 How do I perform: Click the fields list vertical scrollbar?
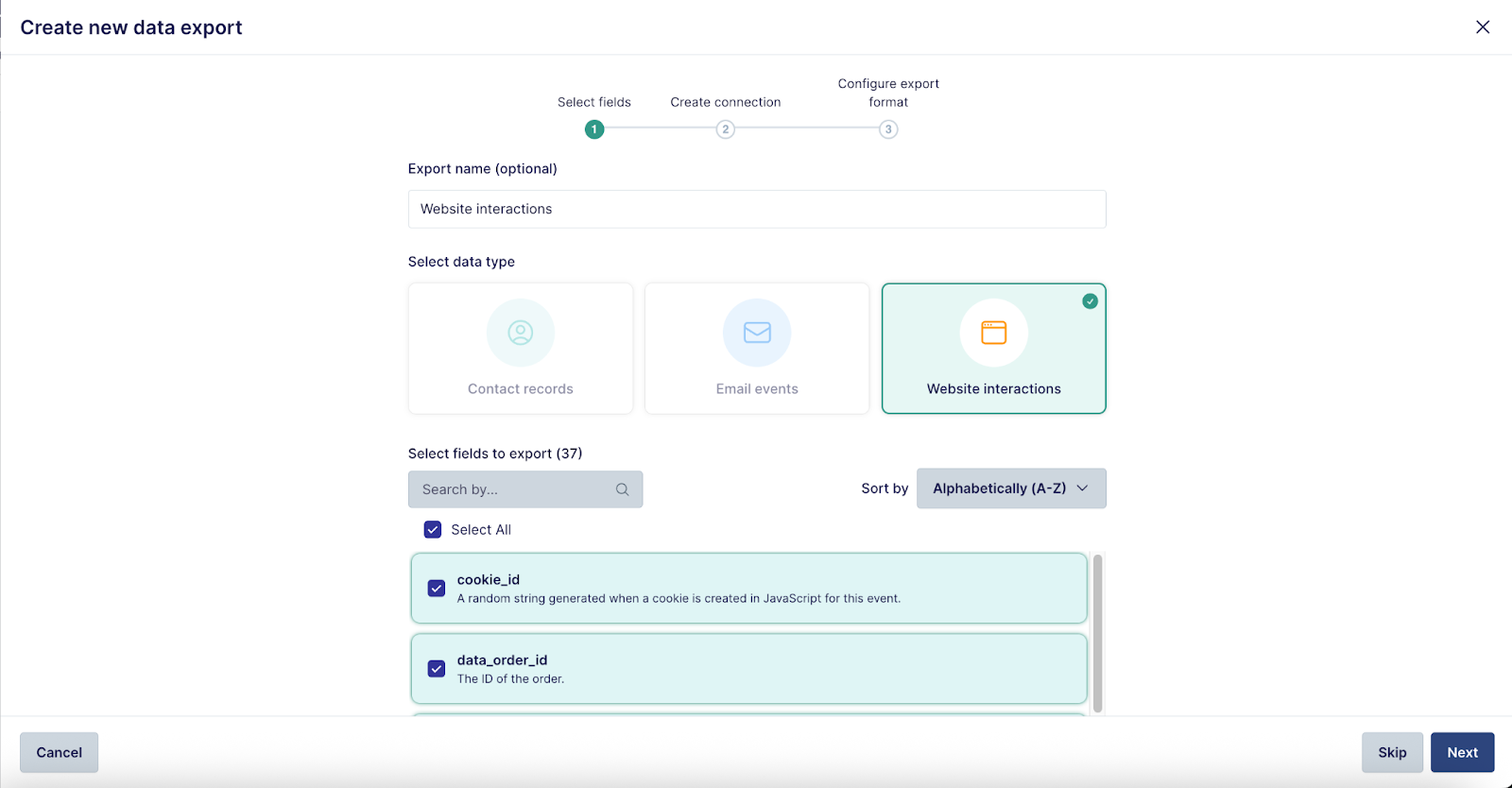coord(1097,633)
